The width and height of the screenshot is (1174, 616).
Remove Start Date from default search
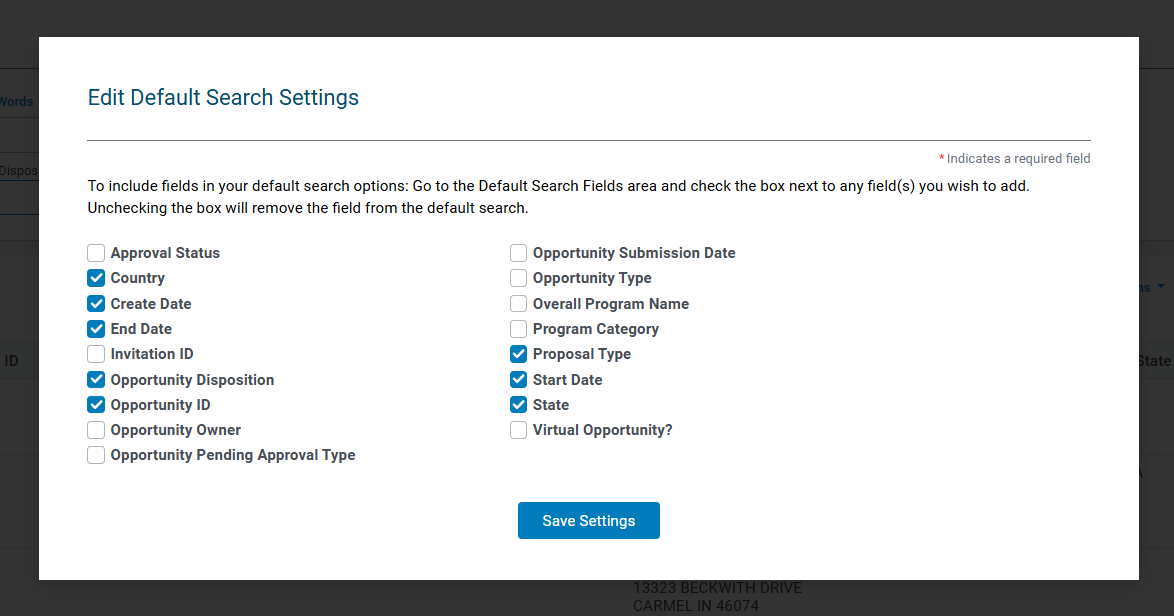pos(518,379)
